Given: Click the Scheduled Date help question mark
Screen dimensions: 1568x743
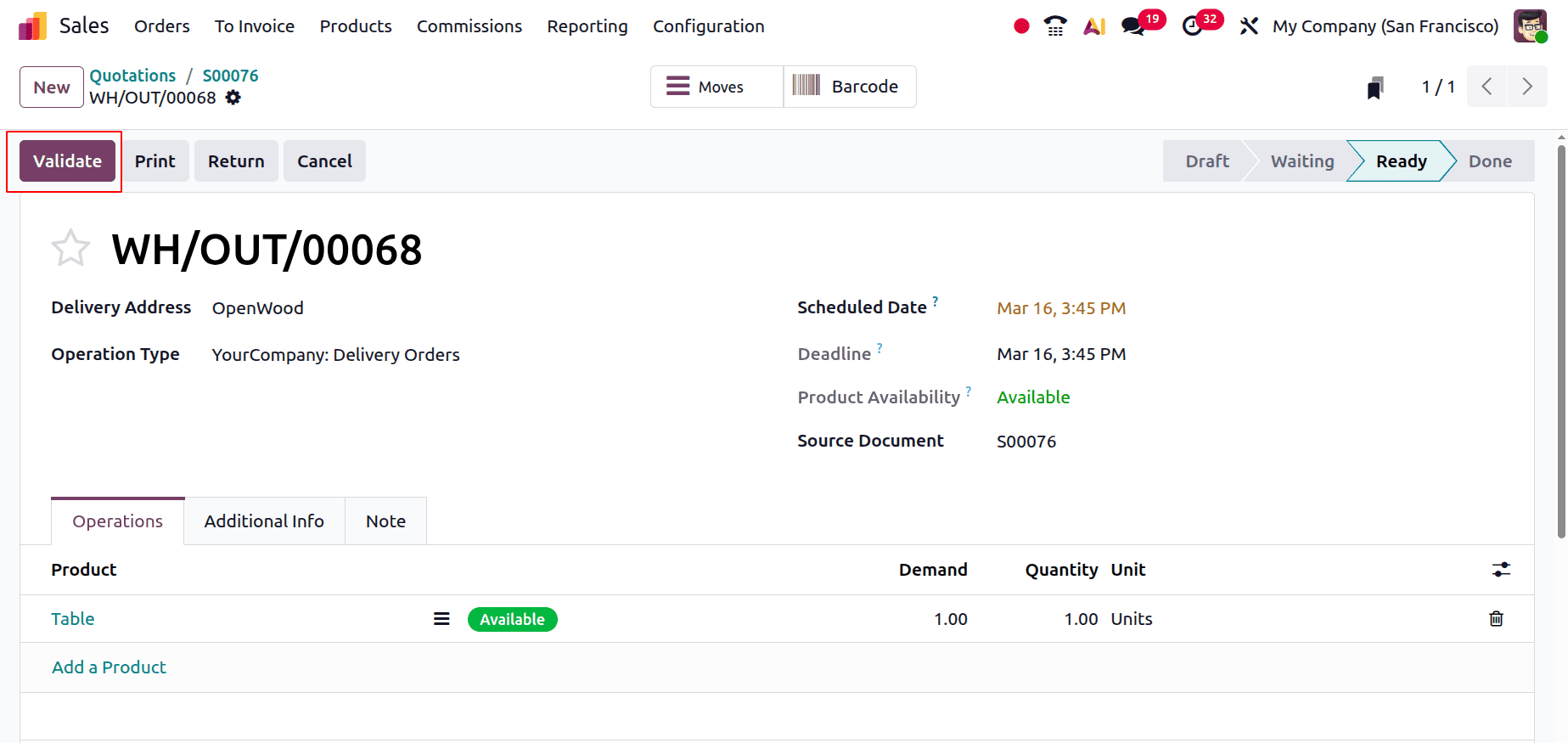Looking at the screenshot, I should point(935,301).
